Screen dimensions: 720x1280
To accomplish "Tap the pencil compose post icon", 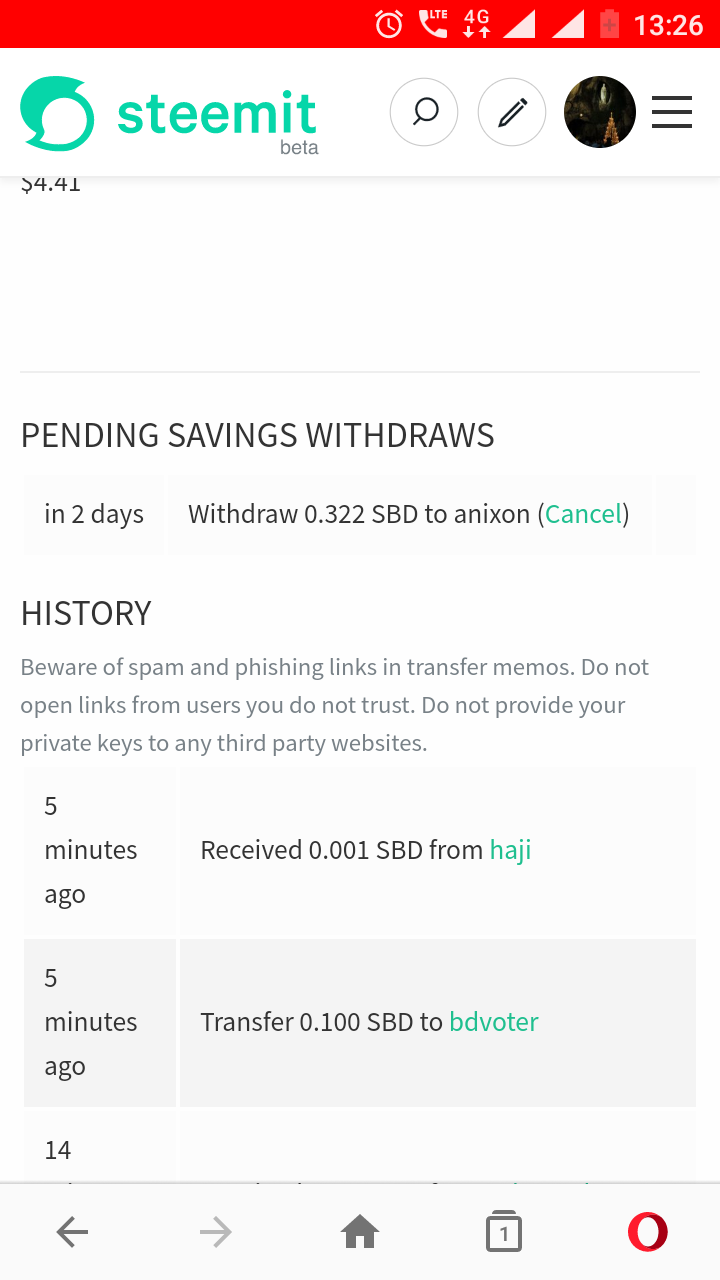I will pyautogui.click(x=512, y=112).
